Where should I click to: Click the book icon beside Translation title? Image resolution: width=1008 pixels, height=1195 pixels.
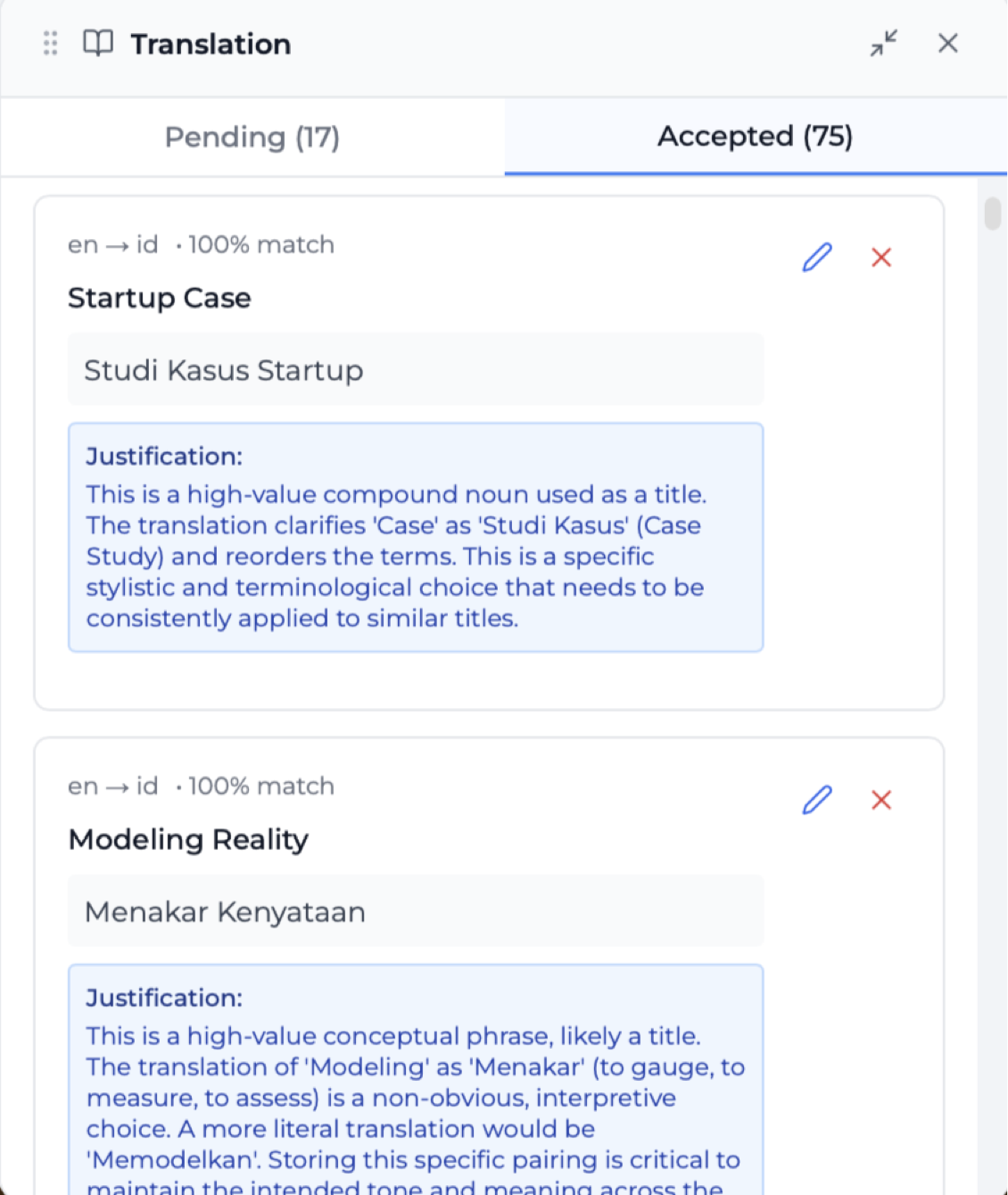point(98,43)
